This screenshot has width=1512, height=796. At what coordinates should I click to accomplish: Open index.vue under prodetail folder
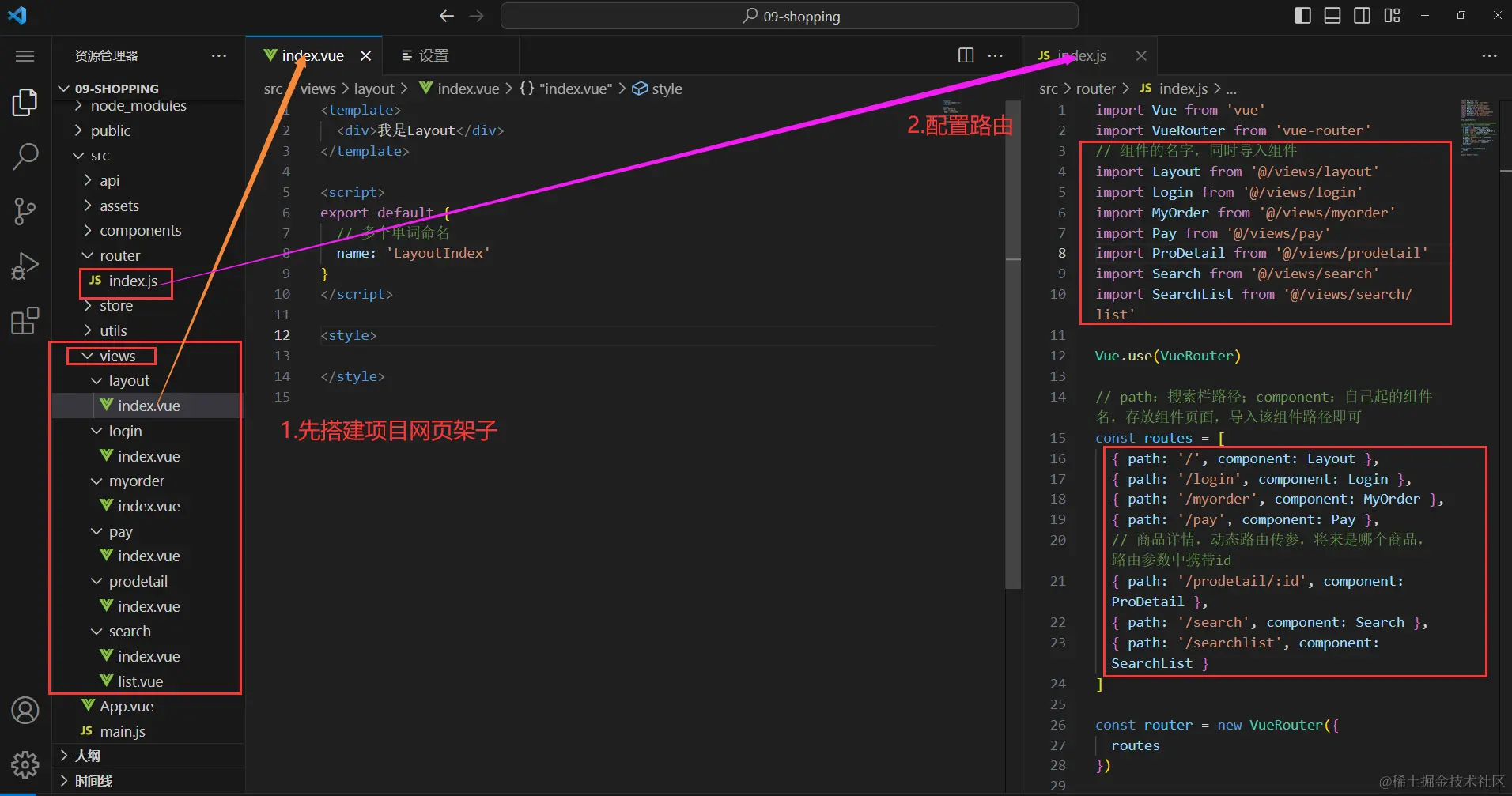[x=149, y=607]
